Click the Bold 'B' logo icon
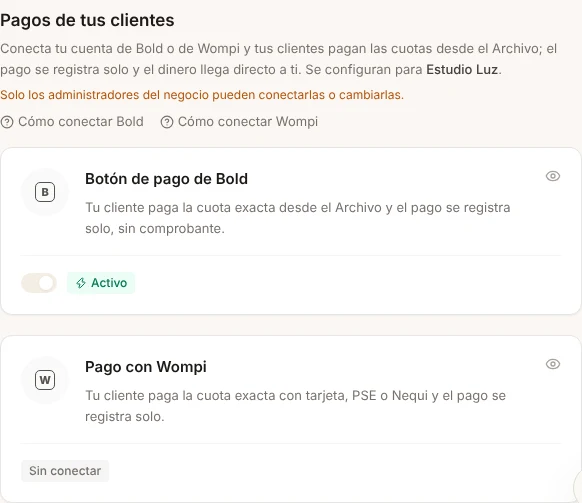This screenshot has width=582, height=503. [45, 192]
